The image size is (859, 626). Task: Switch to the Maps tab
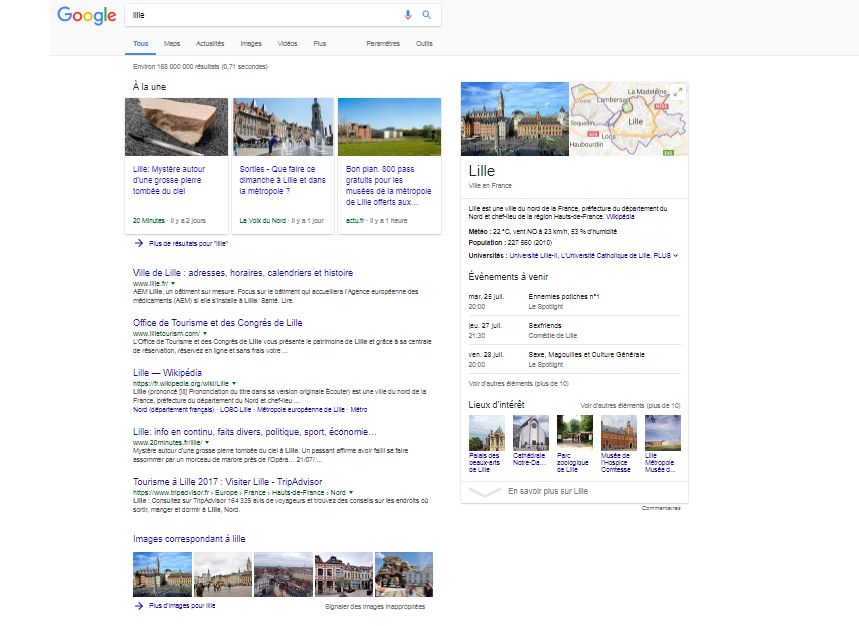pos(171,43)
